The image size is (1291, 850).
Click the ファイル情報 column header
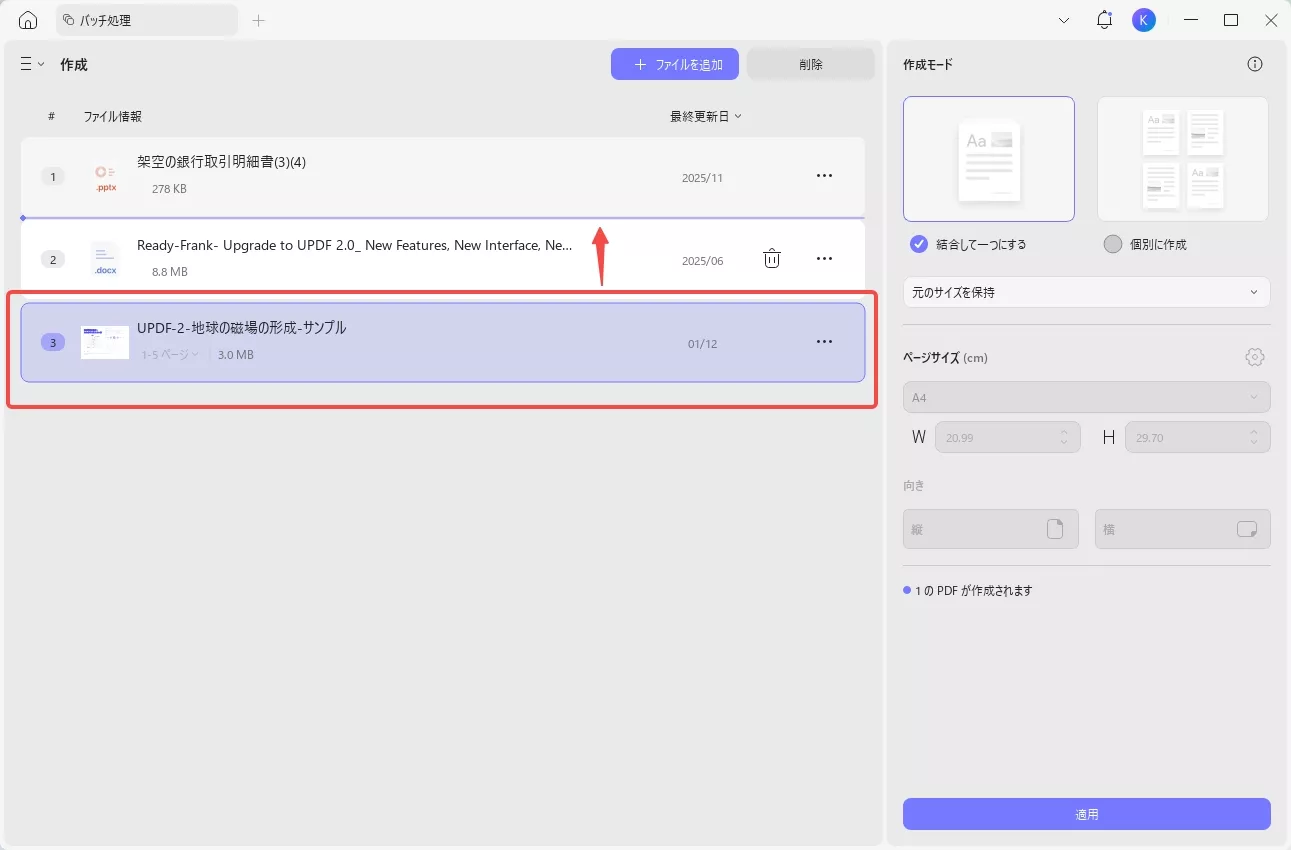[113, 116]
